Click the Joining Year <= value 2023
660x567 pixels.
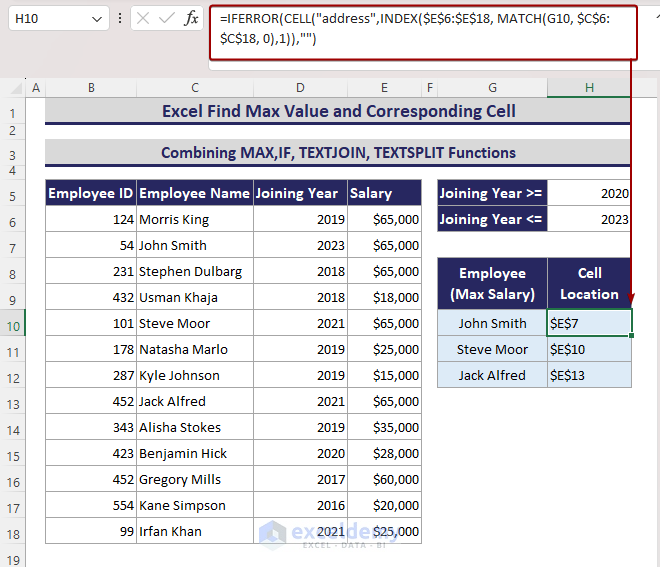point(589,219)
